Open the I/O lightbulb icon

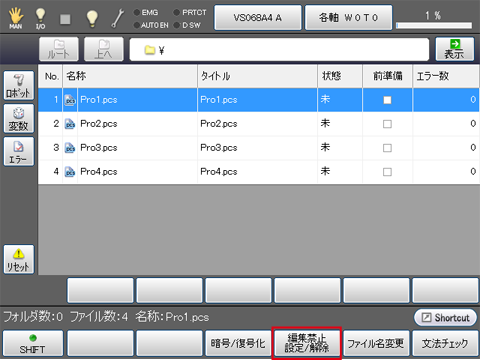tap(40, 18)
